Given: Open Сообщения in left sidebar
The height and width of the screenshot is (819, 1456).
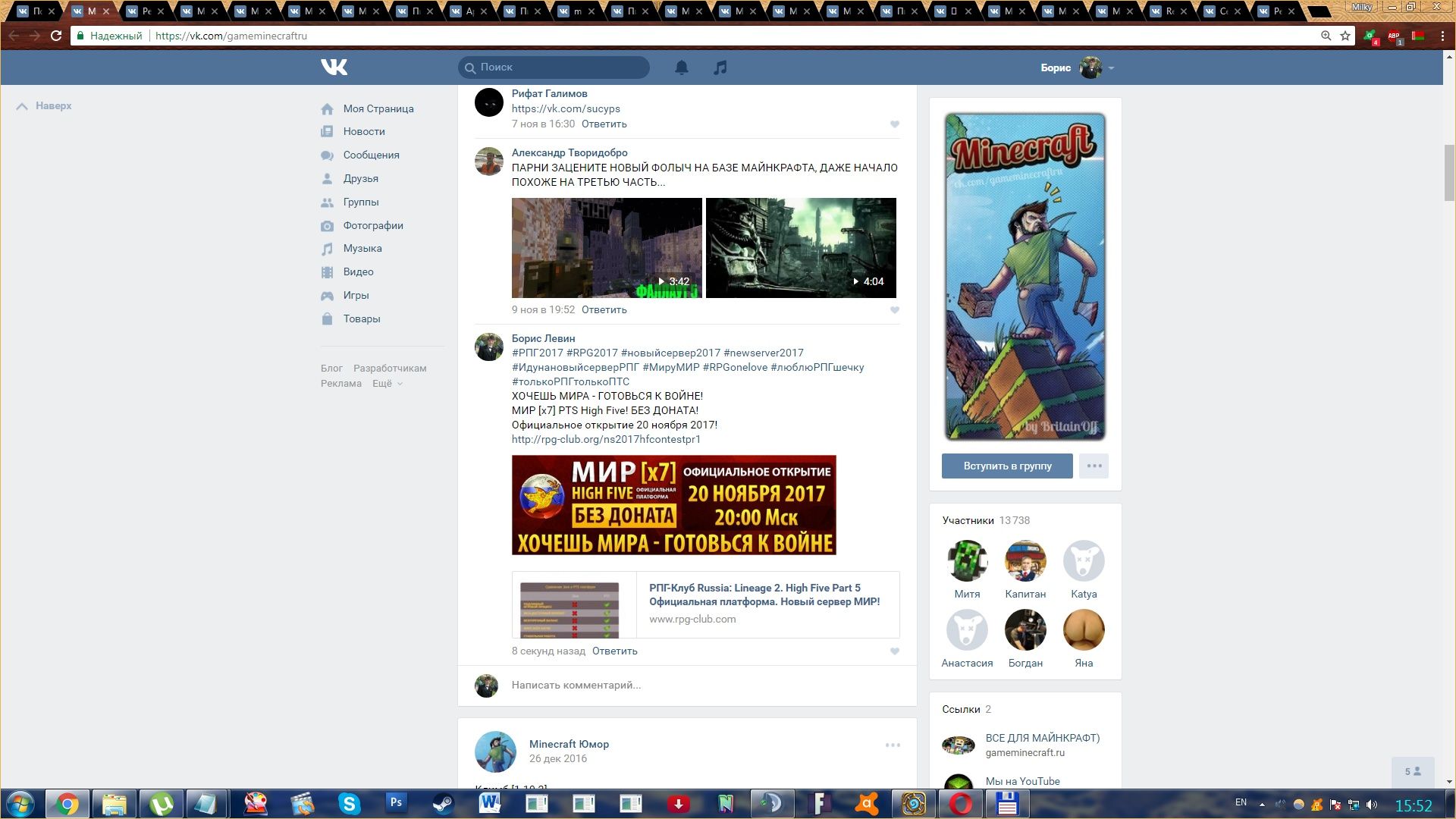Looking at the screenshot, I should click(371, 155).
